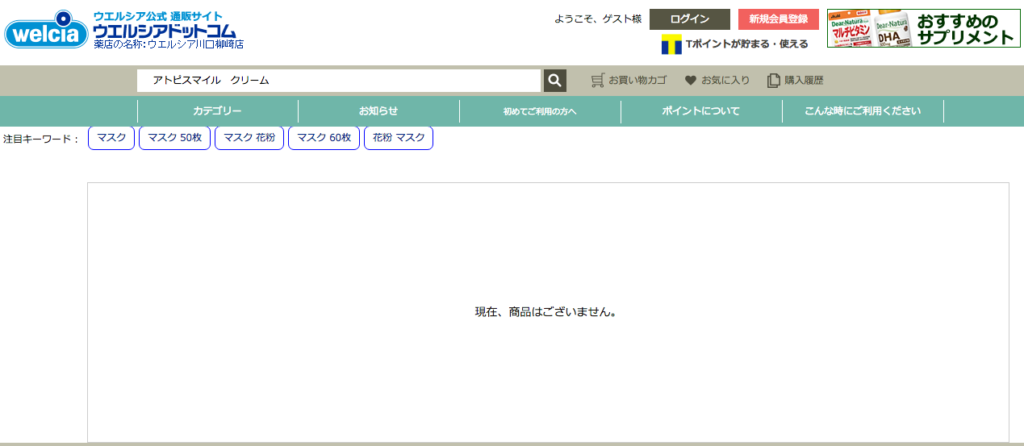Open ポイントについて menu item
This screenshot has width=1024, height=446.
tap(701, 111)
